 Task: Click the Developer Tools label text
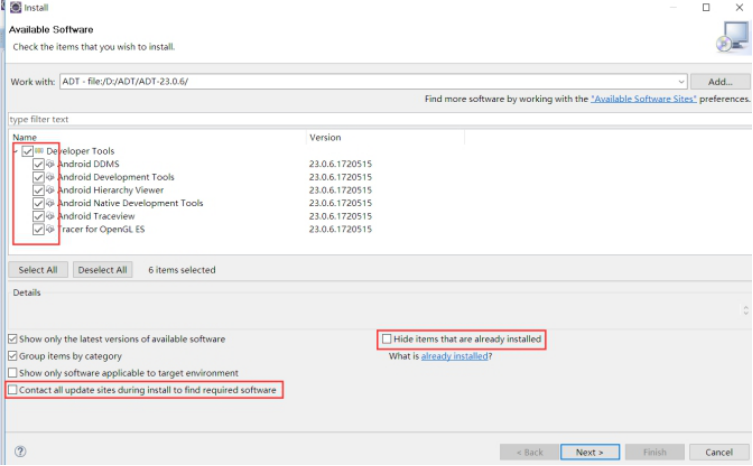pyautogui.click(x=80, y=151)
